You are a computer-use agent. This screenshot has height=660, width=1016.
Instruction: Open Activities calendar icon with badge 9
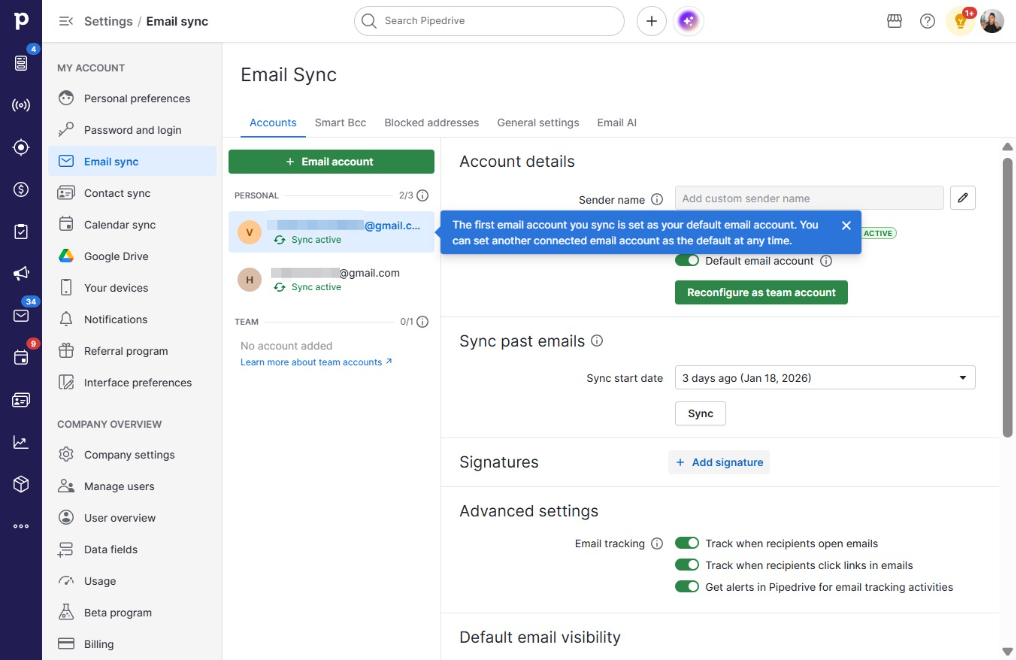click(21, 358)
